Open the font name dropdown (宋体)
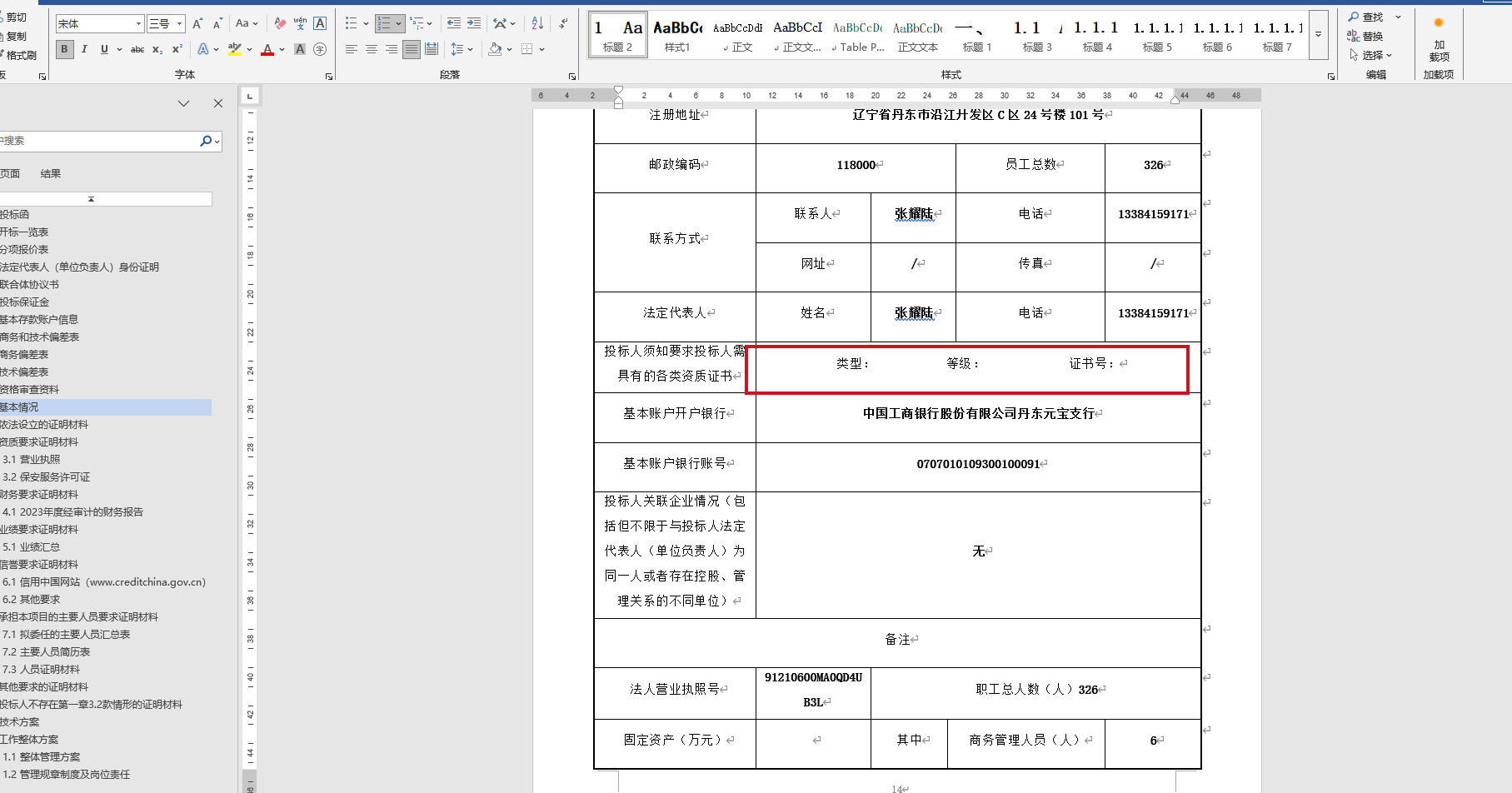 (x=138, y=24)
